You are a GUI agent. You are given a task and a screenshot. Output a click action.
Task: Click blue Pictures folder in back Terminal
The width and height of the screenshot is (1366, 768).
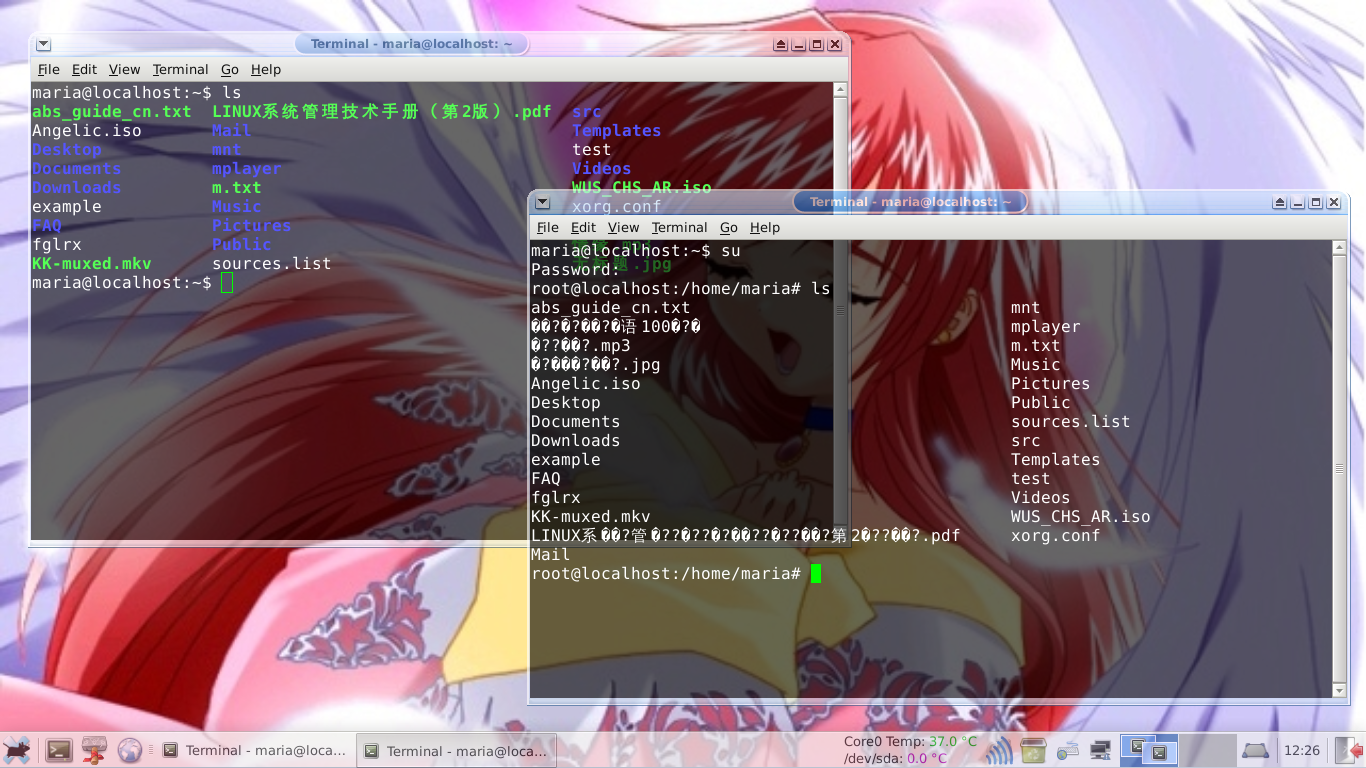tap(251, 226)
